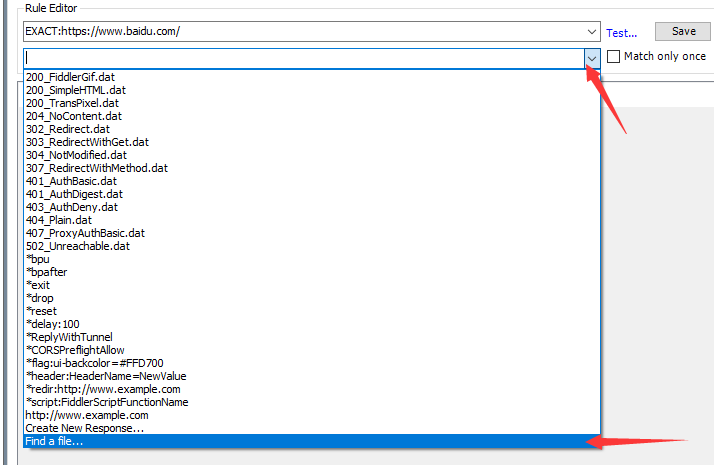Collapse the response action dropdown arrow
714x465 pixels.
click(592, 58)
